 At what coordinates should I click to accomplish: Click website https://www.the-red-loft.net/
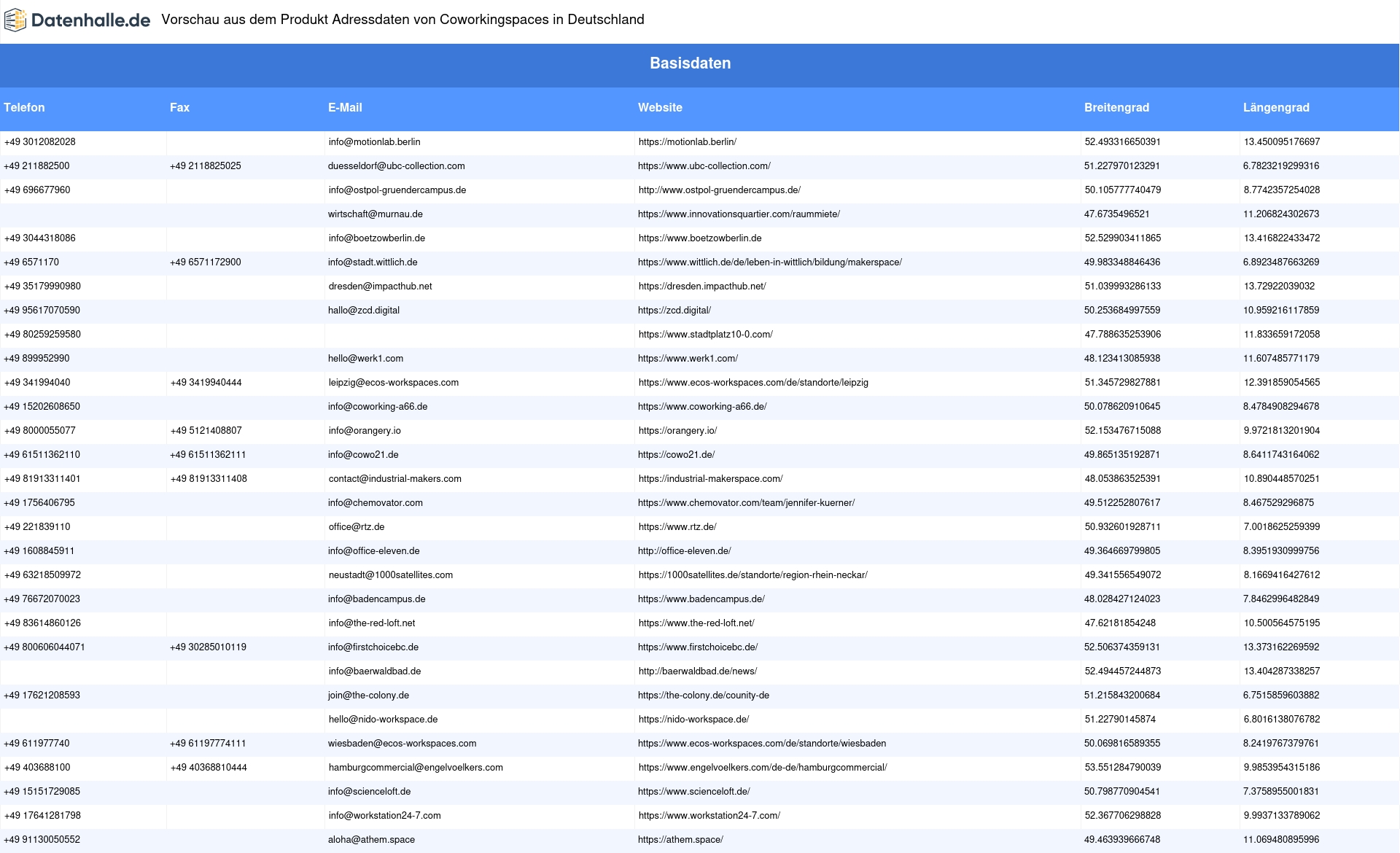coord(696,623)
